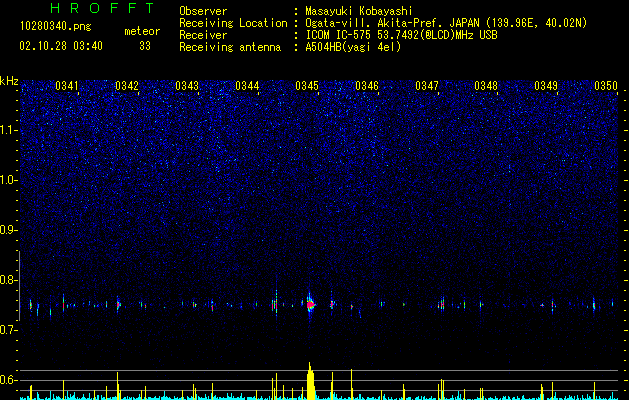Click the 1.0 kHz axis label
The width and height of the screenshot is (629, 400).
coord(8,180)
